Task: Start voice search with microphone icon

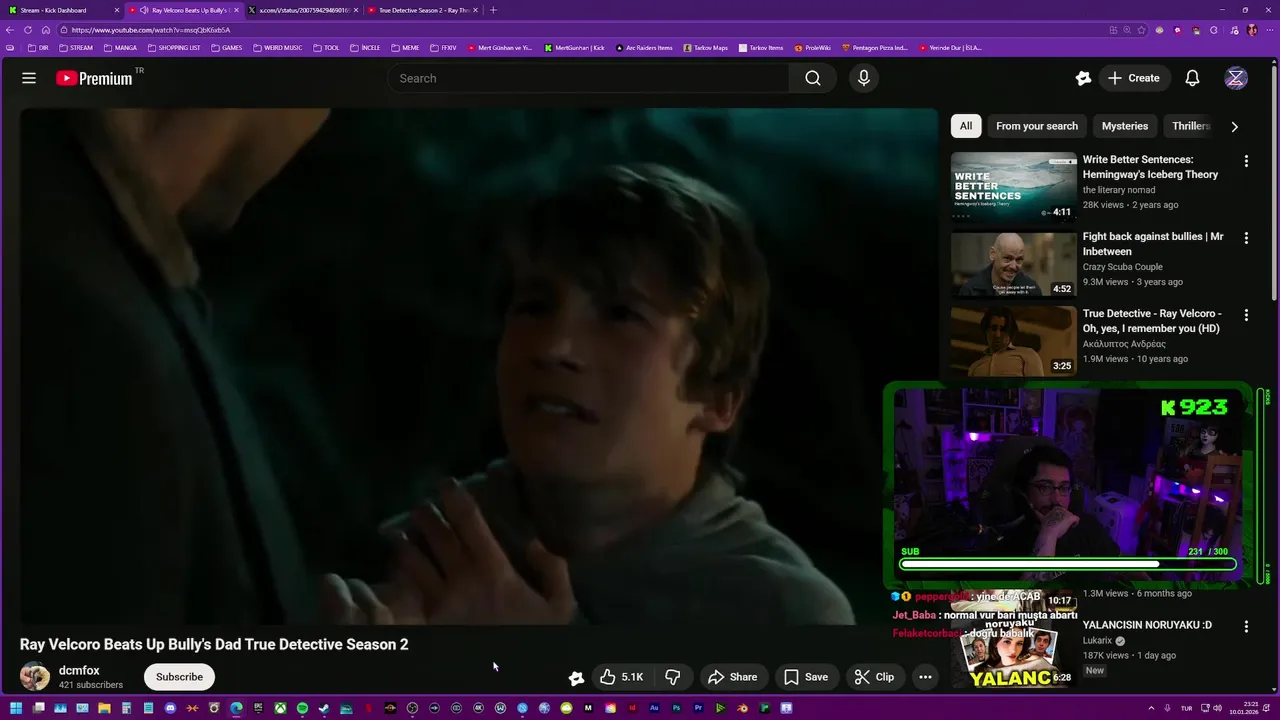Action: [864, 78]
